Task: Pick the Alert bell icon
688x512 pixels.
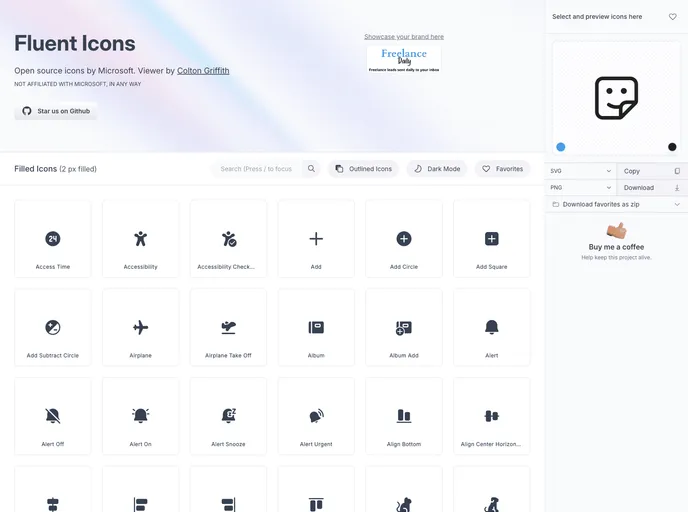Action: pos(491,327)
